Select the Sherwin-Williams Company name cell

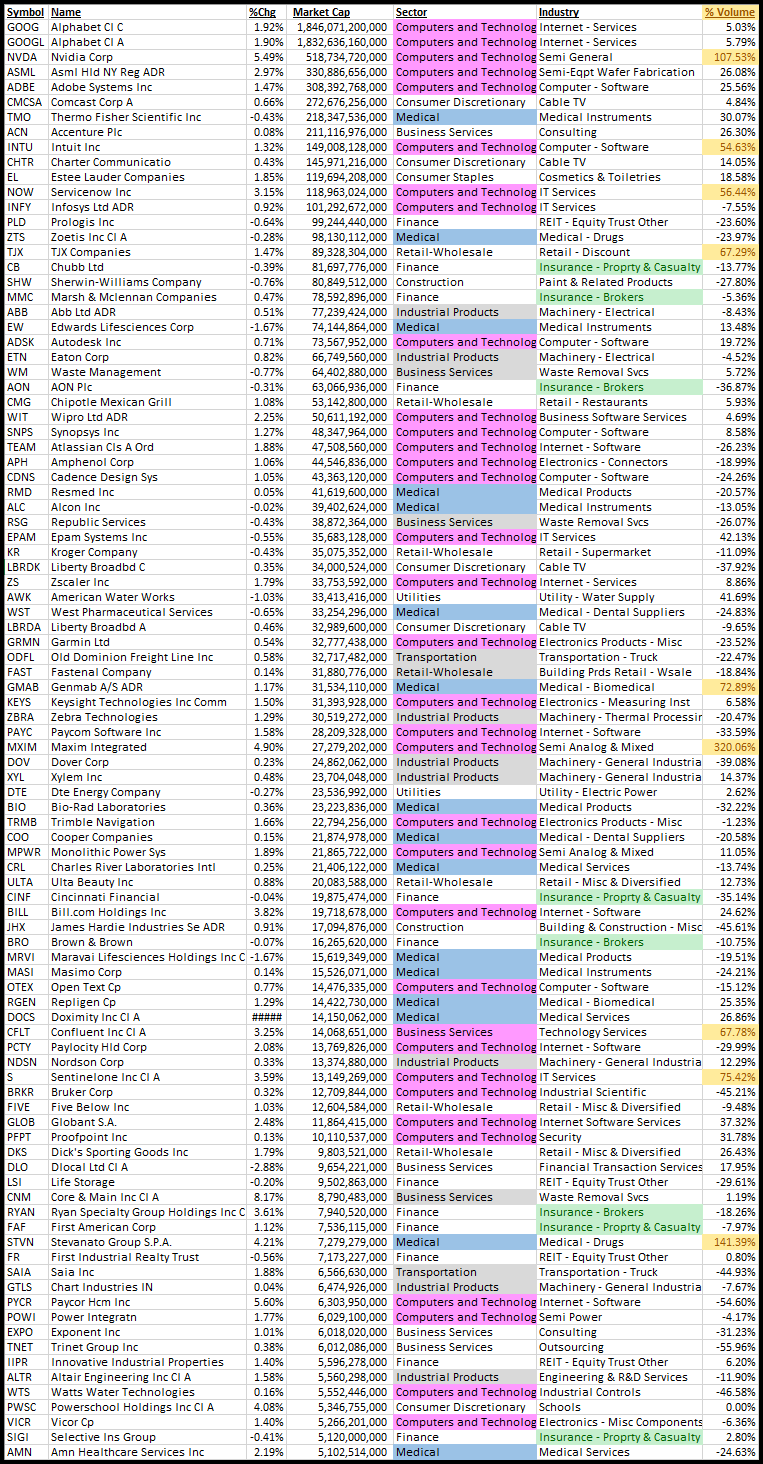coord(147,282)
